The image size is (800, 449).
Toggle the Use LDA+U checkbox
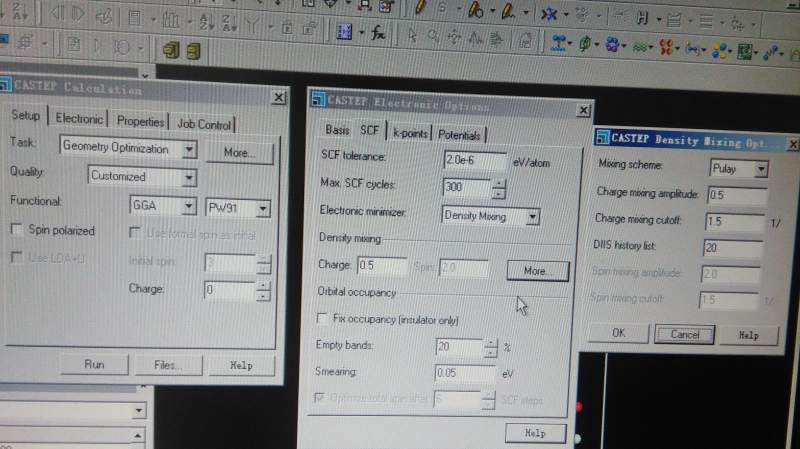(16, 257)
